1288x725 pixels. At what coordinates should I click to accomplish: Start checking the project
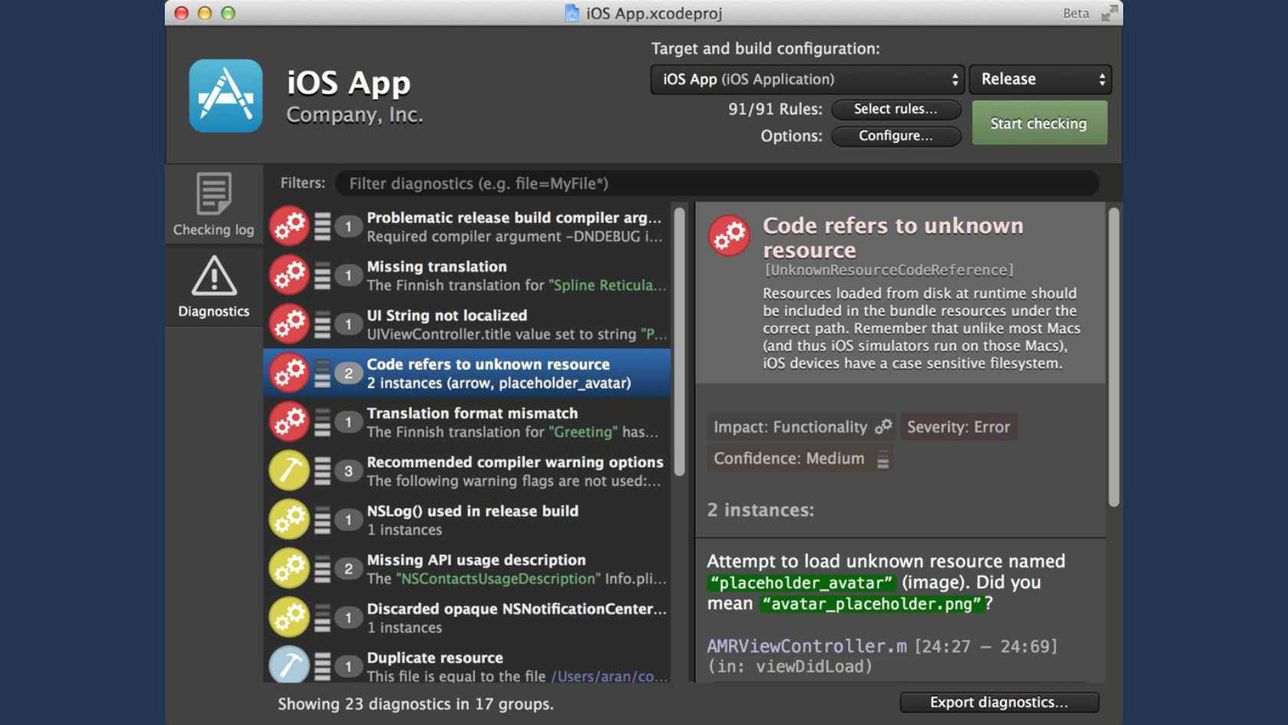coord(1039,123)
